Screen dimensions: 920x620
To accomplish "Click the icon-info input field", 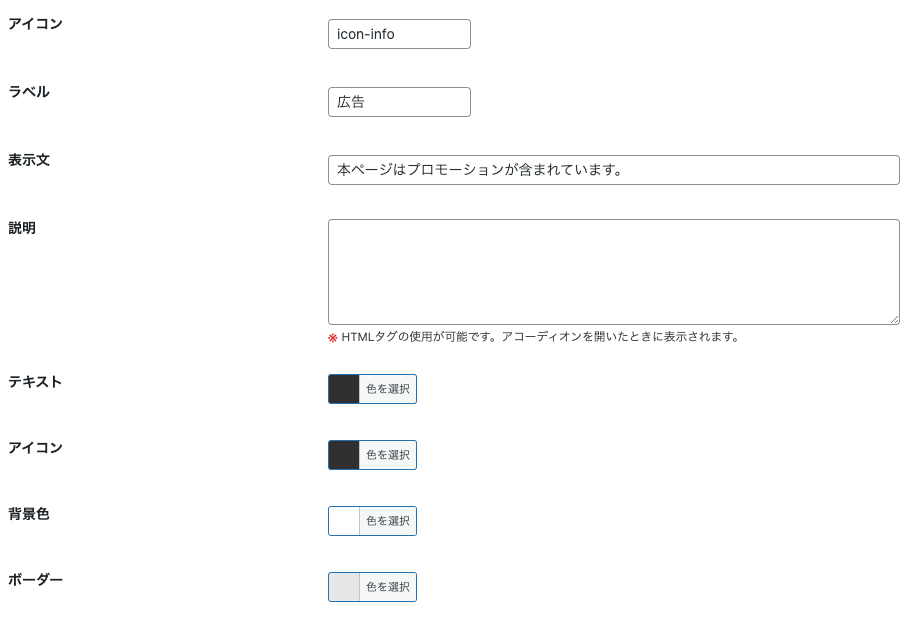I will (399, 34).
